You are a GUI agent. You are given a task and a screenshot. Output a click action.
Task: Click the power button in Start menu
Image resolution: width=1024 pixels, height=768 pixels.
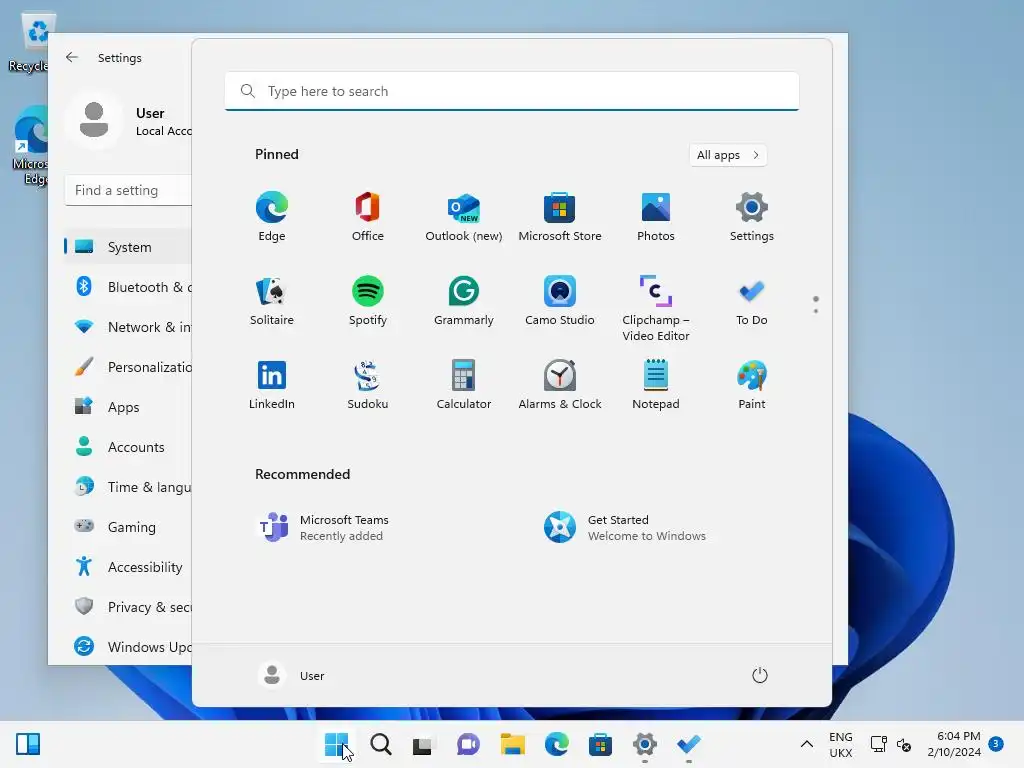coord(760,675)
